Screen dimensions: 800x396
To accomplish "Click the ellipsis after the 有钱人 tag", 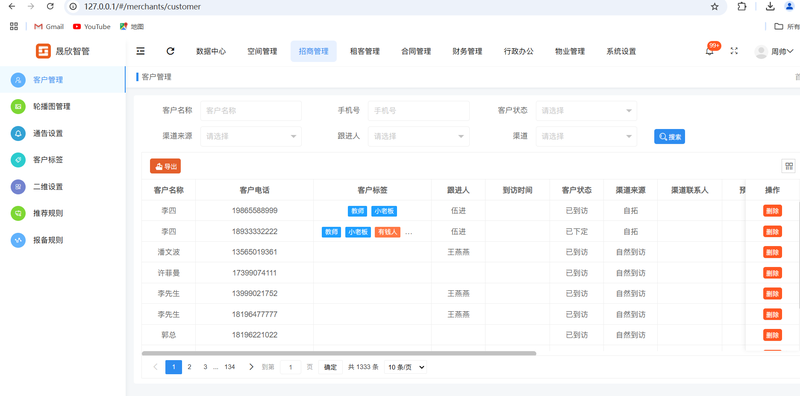I will 408,232.
